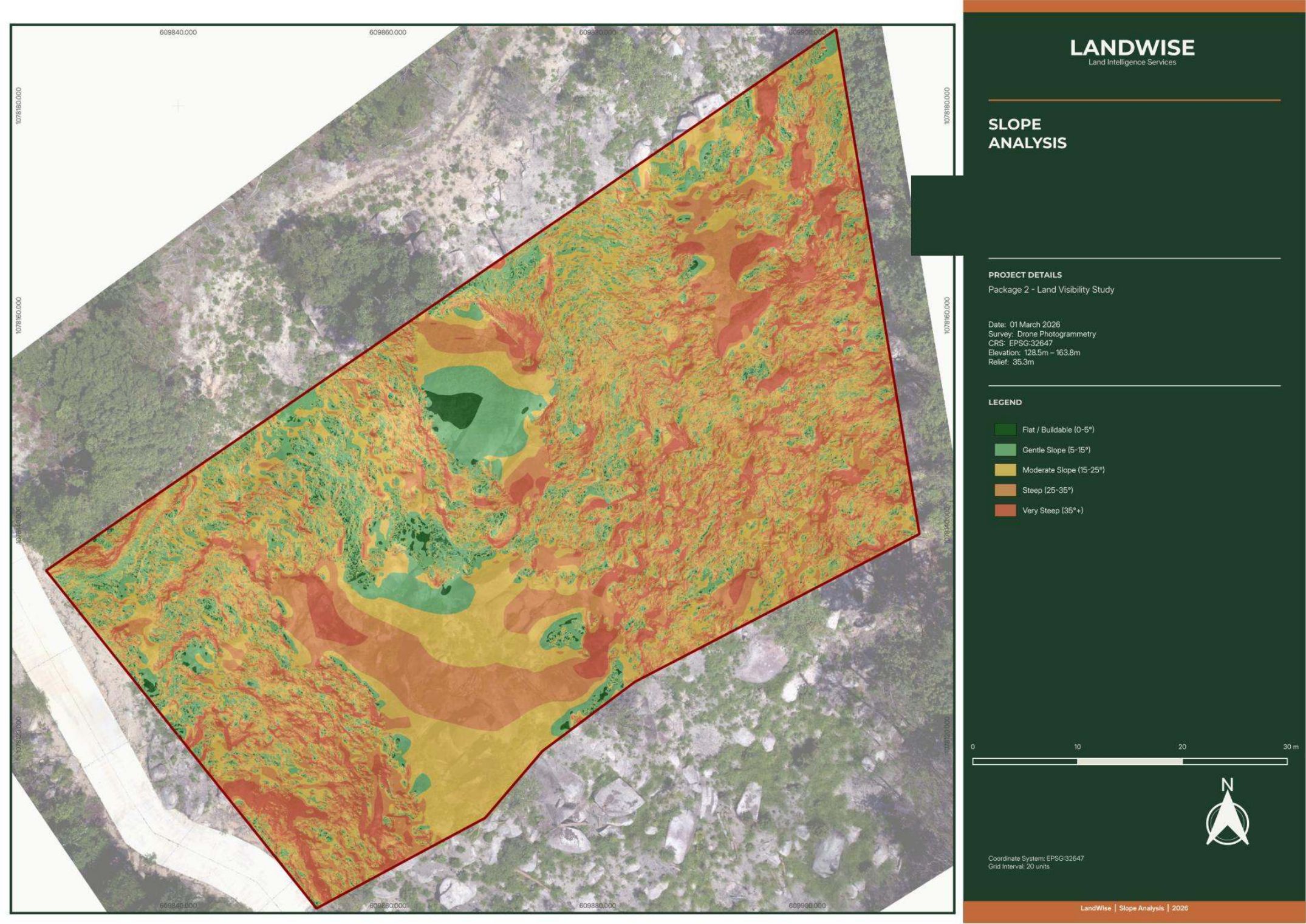Click the bottom-edge grid label 609900.000
The image size is (1306, 924).
[x=807, y=906]
